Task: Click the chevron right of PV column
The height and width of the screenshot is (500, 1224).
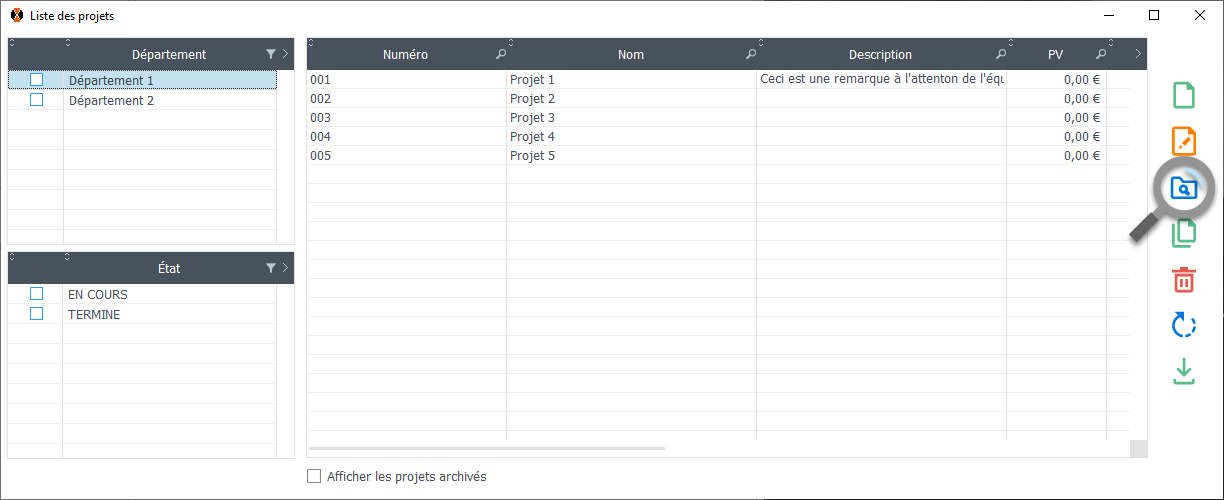Action: (1138, 55)
